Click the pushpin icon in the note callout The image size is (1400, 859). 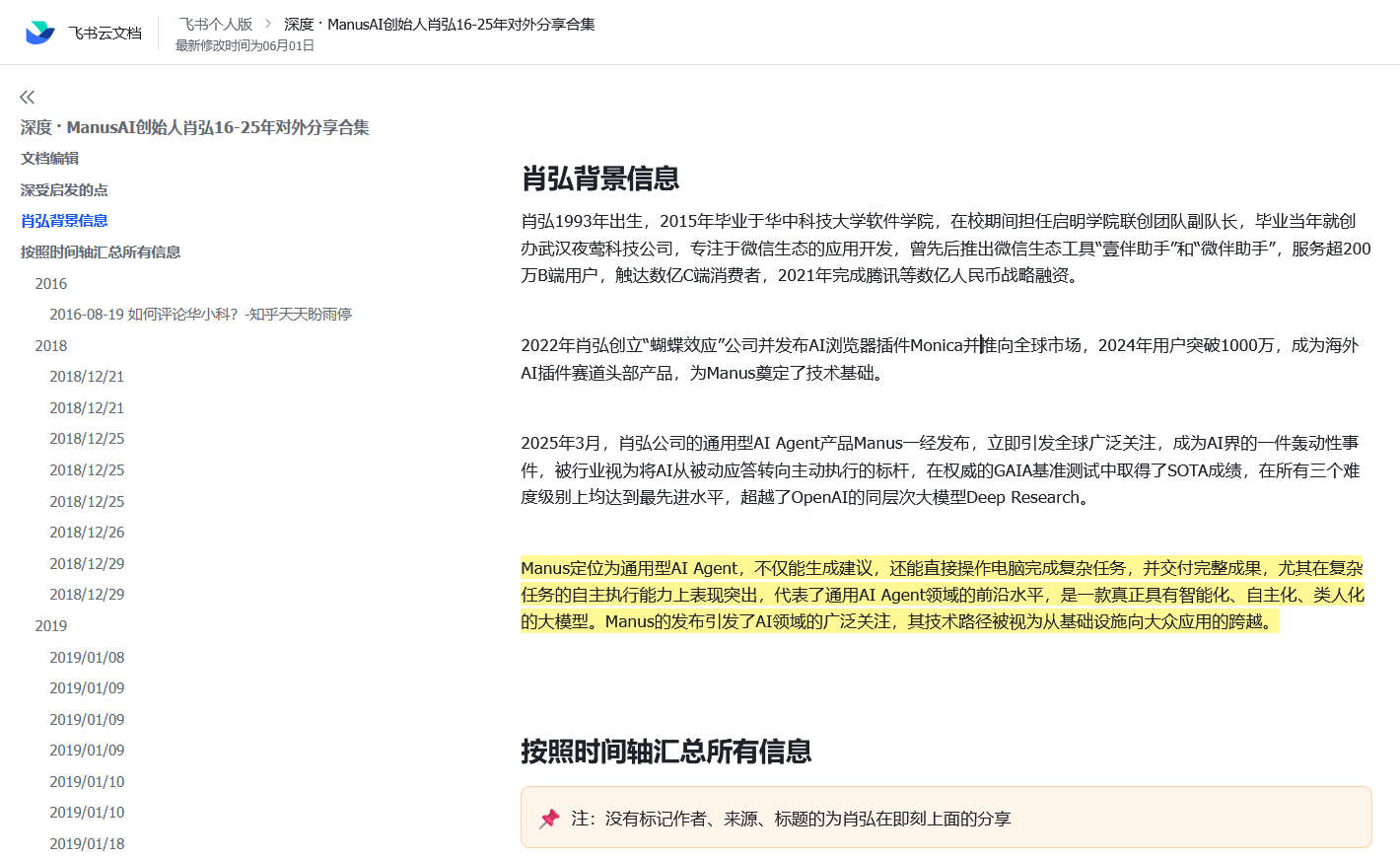[x=549, y=819]
